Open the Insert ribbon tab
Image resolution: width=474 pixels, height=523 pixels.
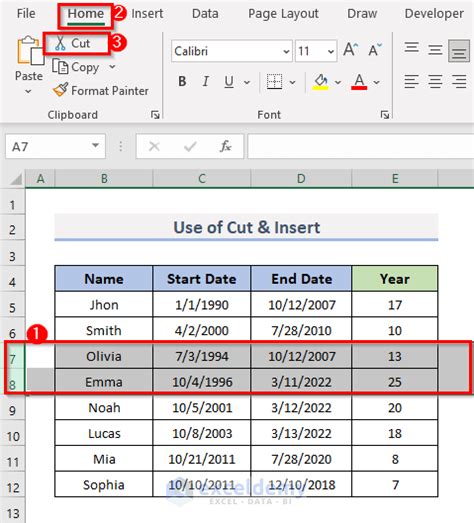pyautogui.click(x=147, y=14)
